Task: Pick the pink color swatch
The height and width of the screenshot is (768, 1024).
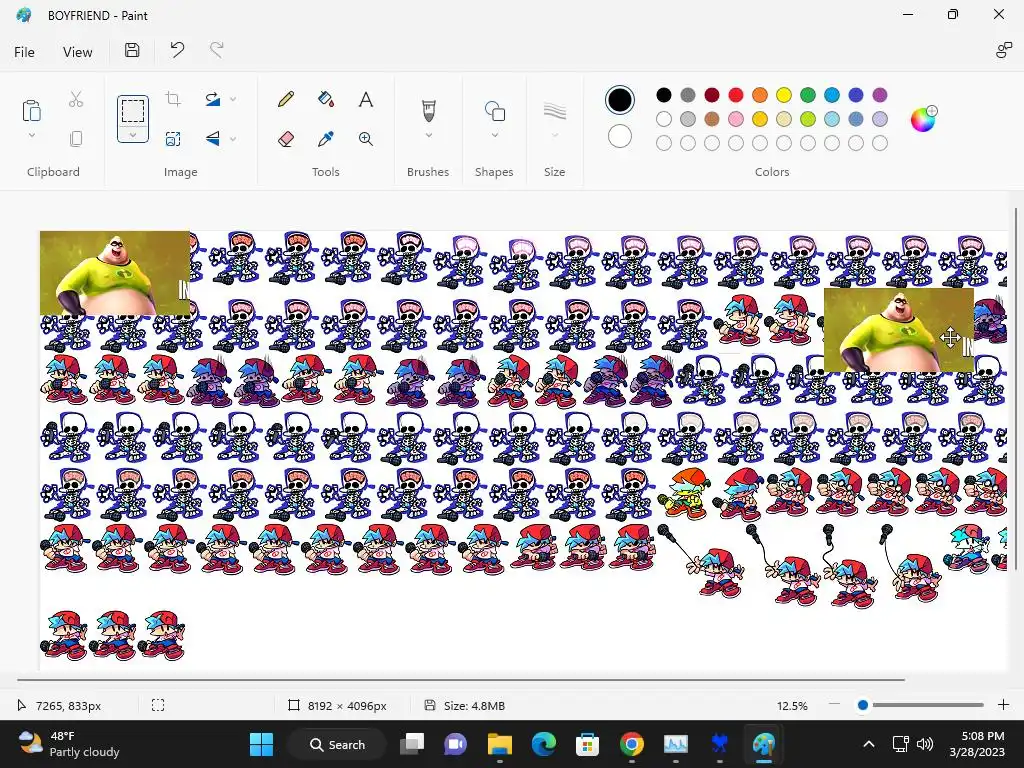Action: [736, 119]
